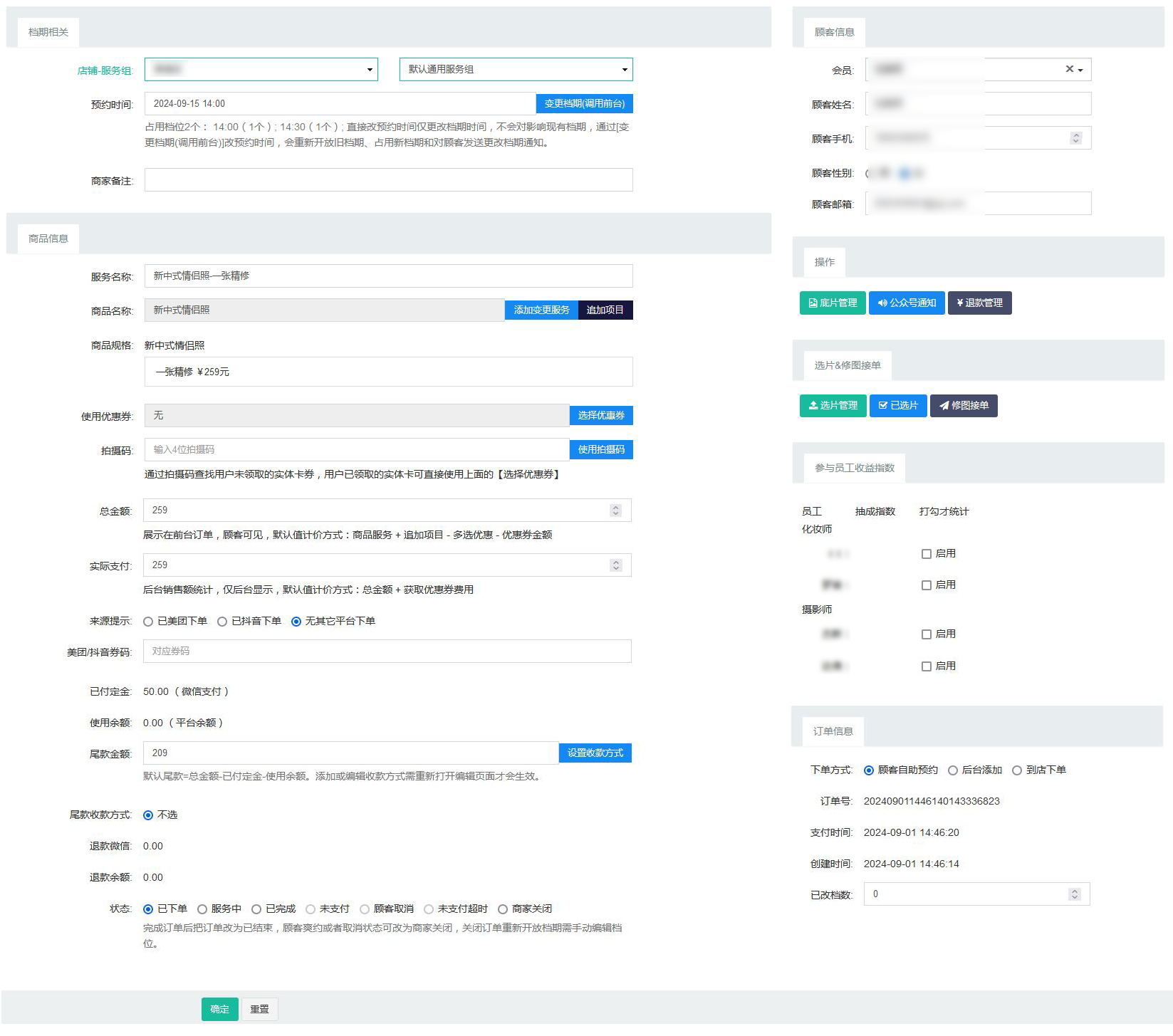Click the 商家备注 remarks input field
This screenshot has height=1036, width=1173.
(x=388, y=180)
